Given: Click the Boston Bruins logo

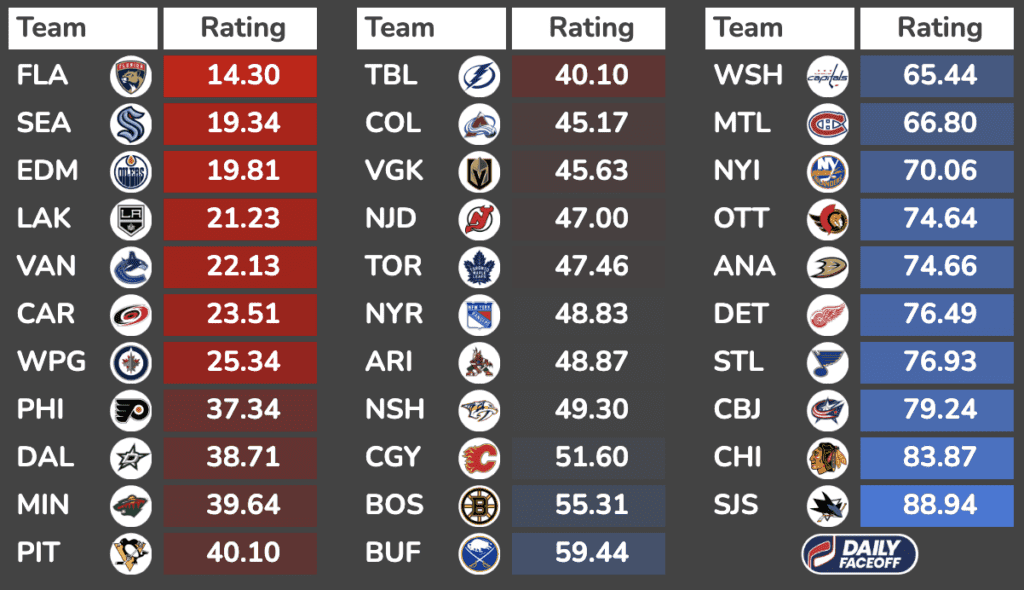Looking at the screenshot, I should (479, 506).
